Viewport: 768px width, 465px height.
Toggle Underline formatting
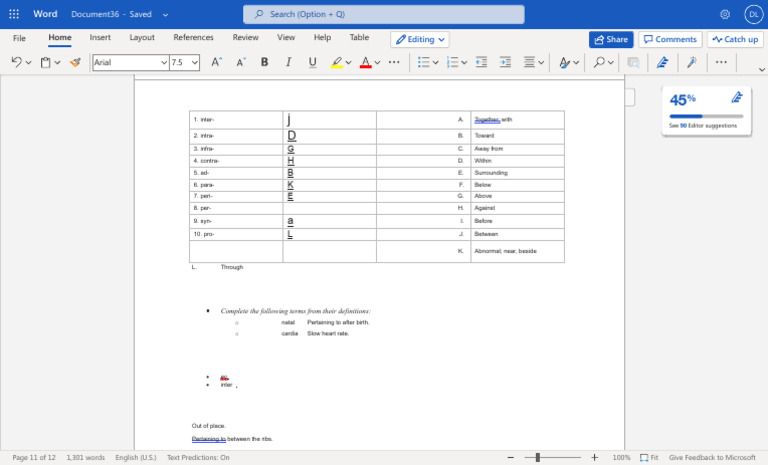[x=312, y=62]
